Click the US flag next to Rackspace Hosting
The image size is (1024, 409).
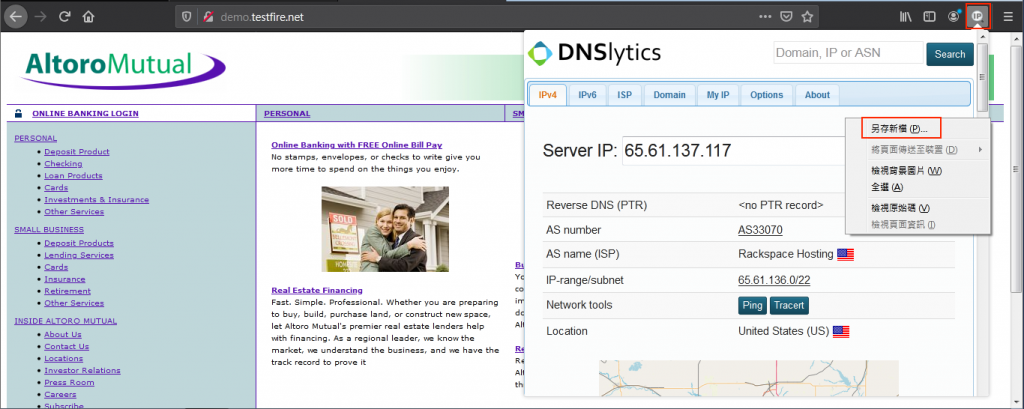[x=846, y=255]
